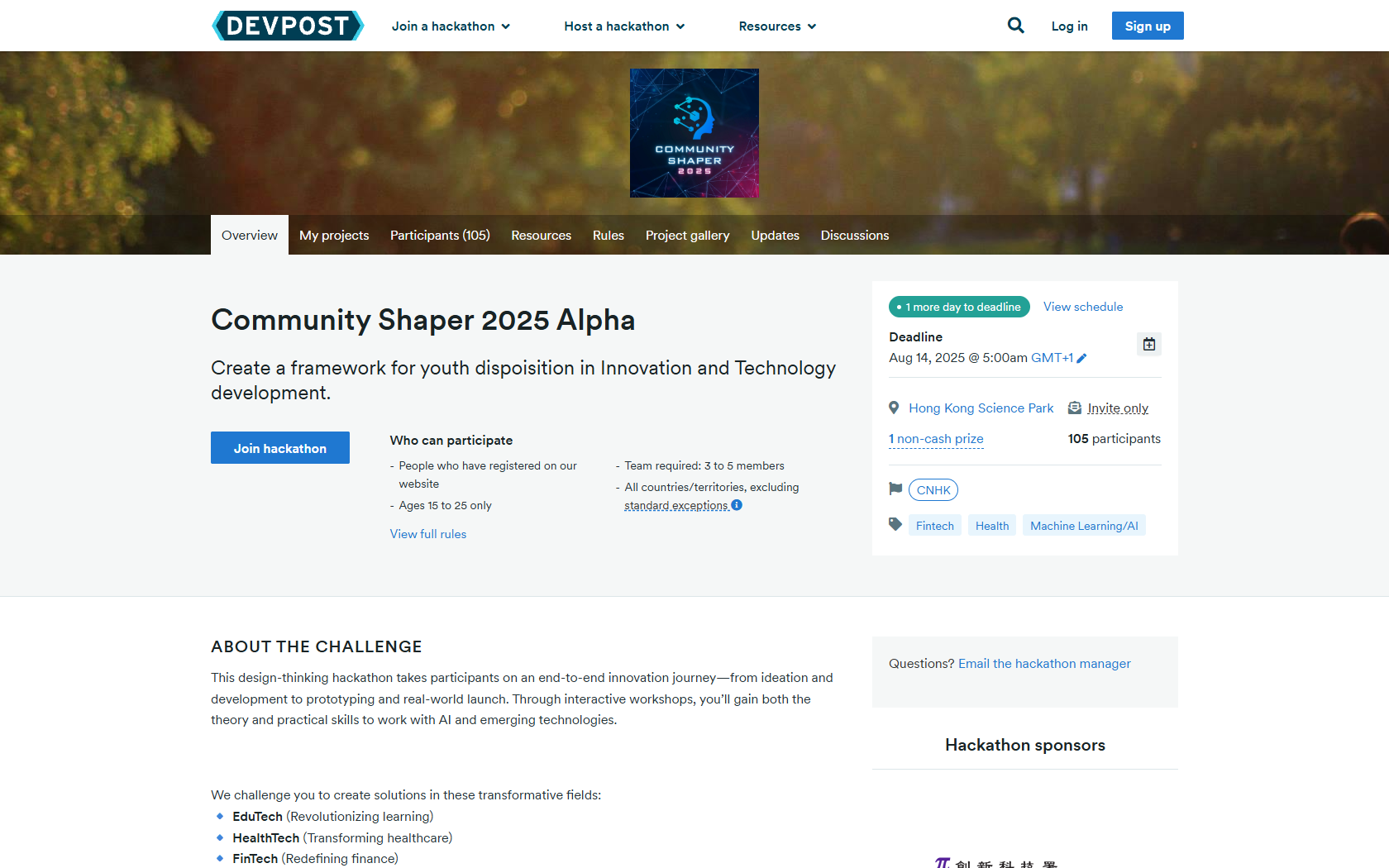Click the invite-only envelope icon
1389x868 pixels.
tap(1075, 408)
